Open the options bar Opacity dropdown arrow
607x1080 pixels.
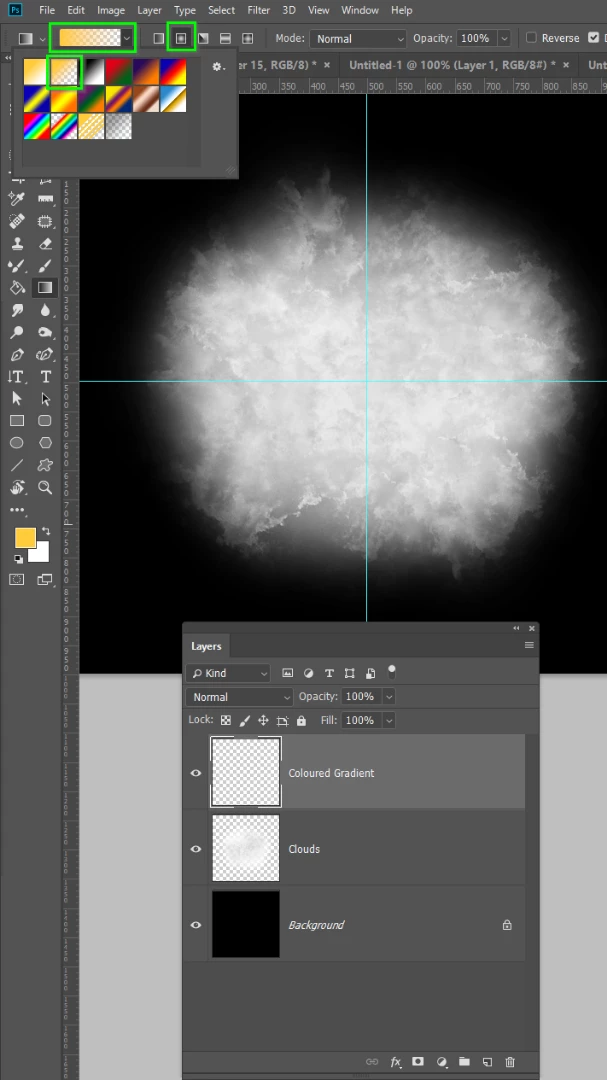click(505, 39)
